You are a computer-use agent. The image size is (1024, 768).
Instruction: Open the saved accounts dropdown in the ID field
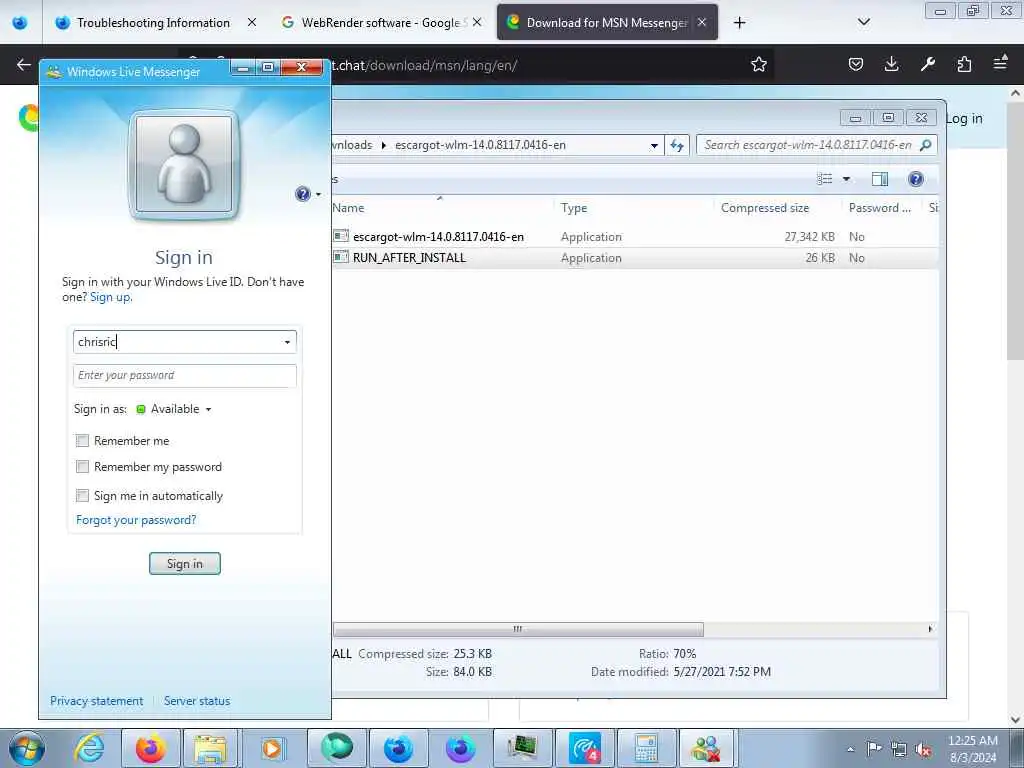coord(287,342)
